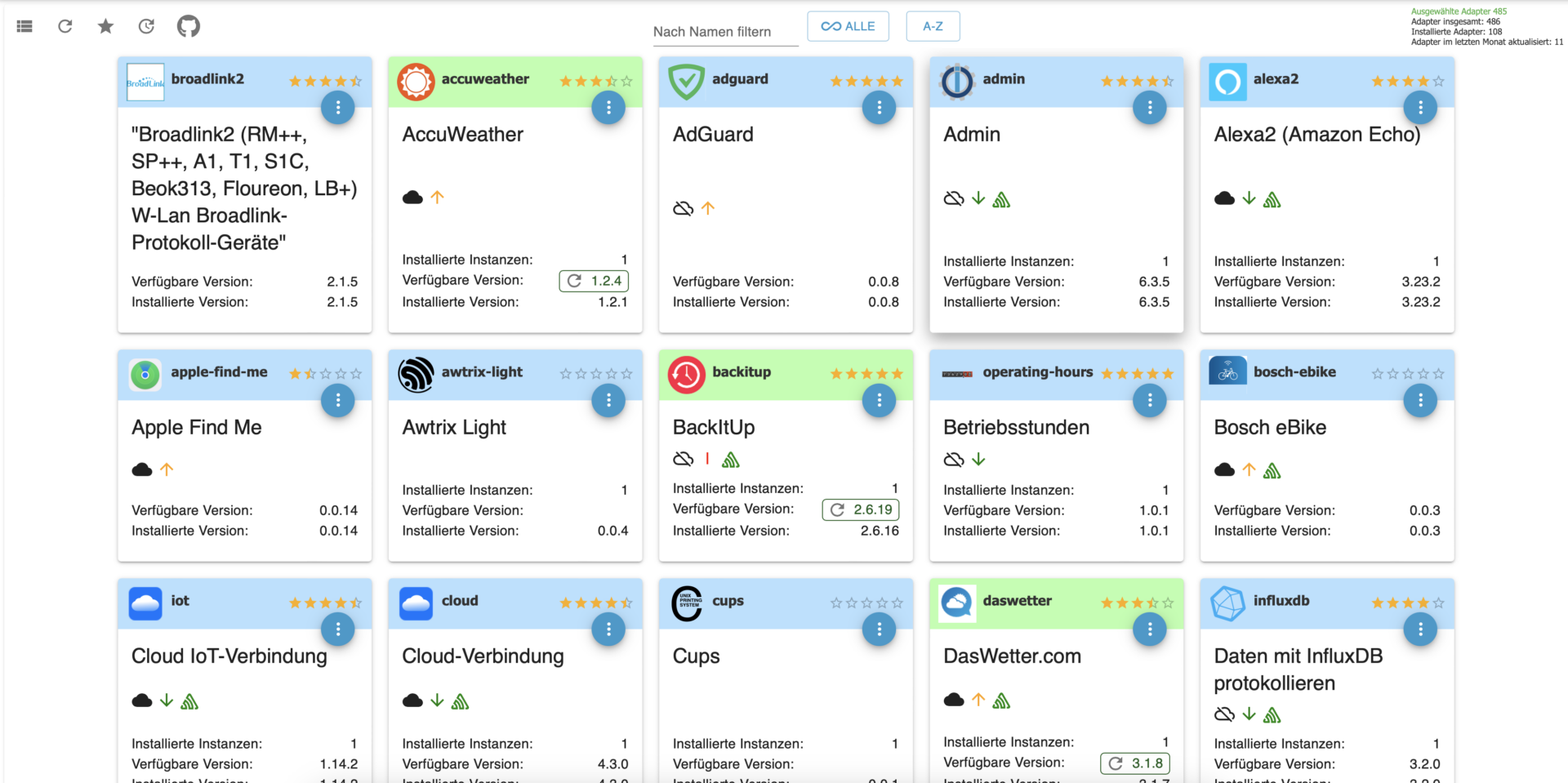Image resolution: width=1568 pixels, height=783 pixels.
Task: Click the A-Z sort button
Action: [933, 26]
